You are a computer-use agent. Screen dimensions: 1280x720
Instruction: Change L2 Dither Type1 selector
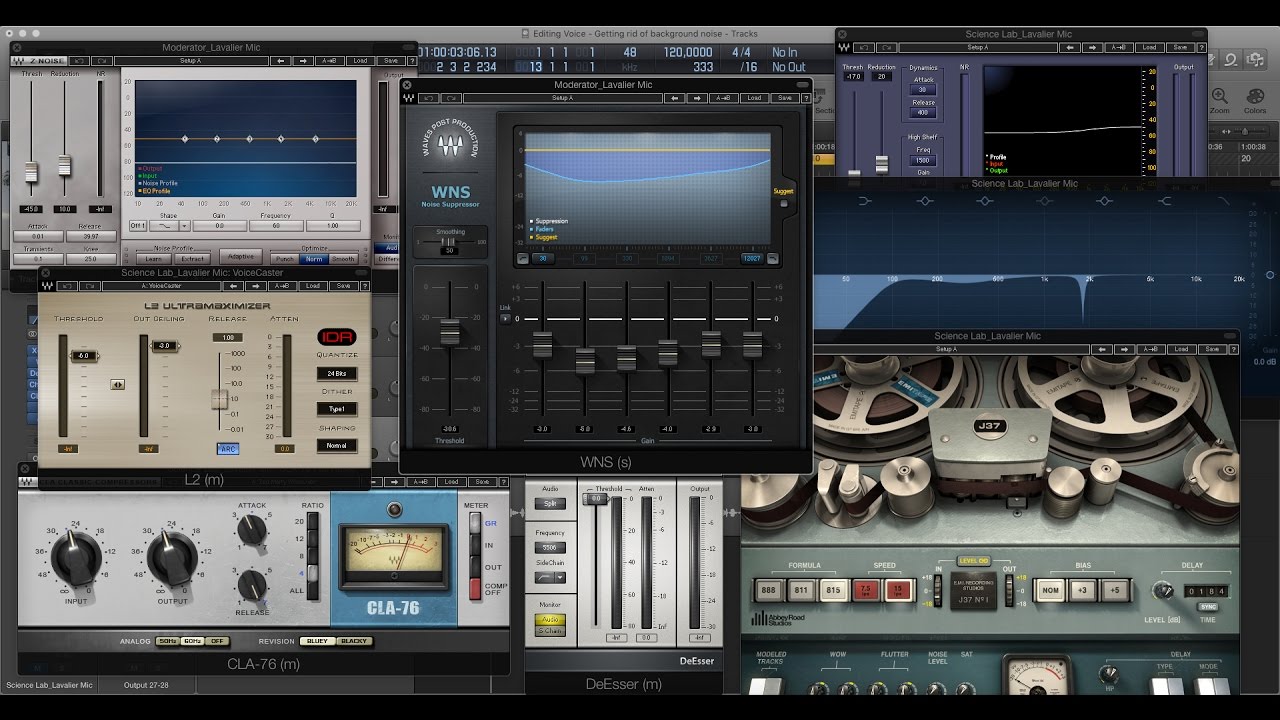coord(336,409)
